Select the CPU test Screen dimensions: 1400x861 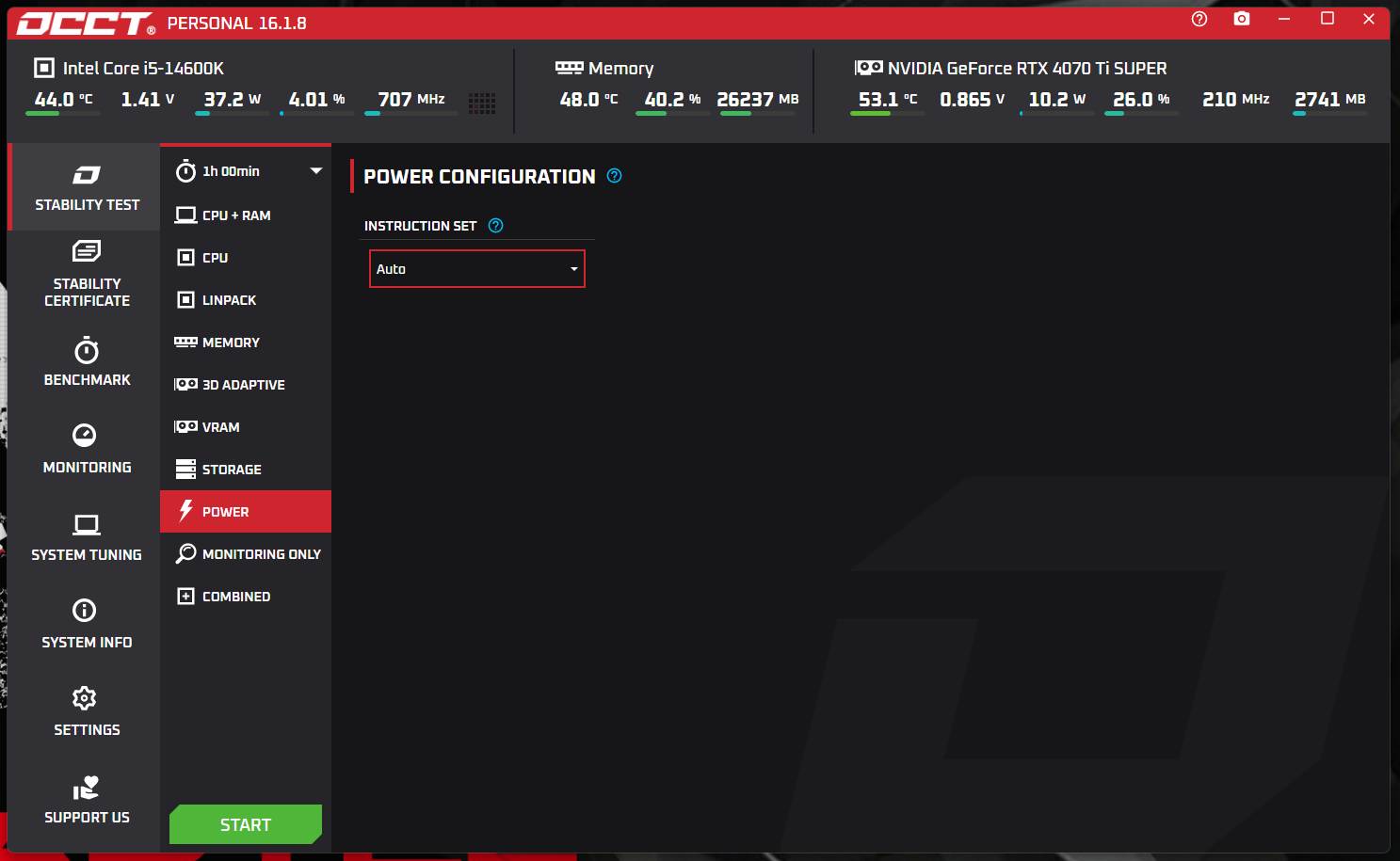click(x=246, y=258)
